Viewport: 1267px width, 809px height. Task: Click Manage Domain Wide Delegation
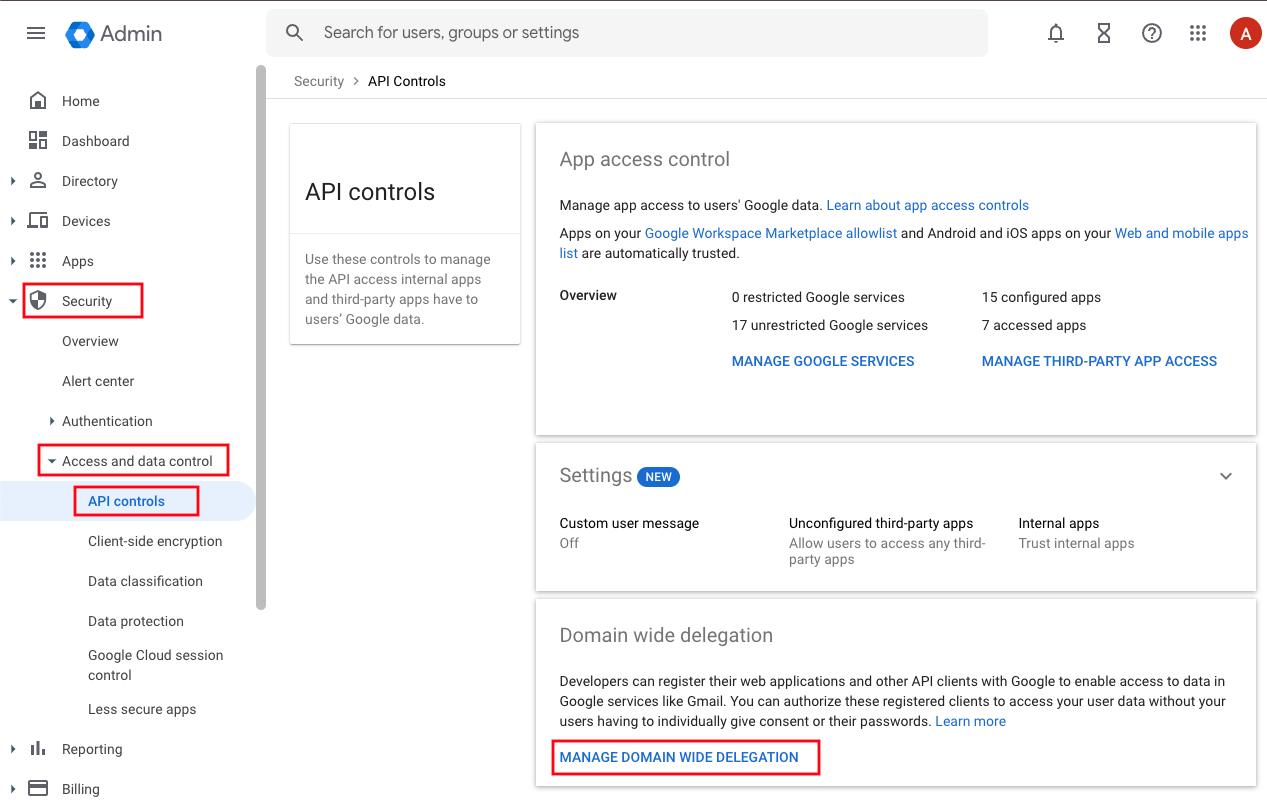[679, 757]
